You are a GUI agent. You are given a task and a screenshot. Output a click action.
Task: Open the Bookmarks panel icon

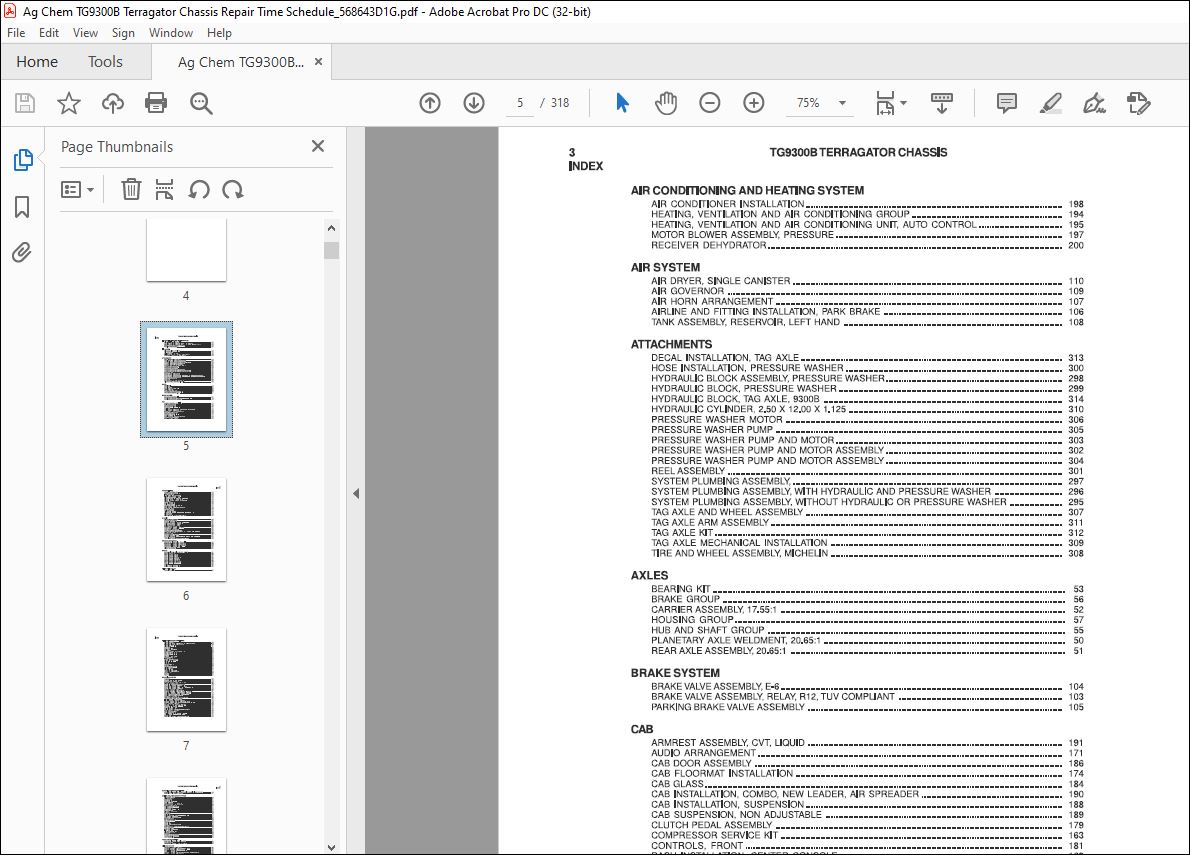(22, 206)
